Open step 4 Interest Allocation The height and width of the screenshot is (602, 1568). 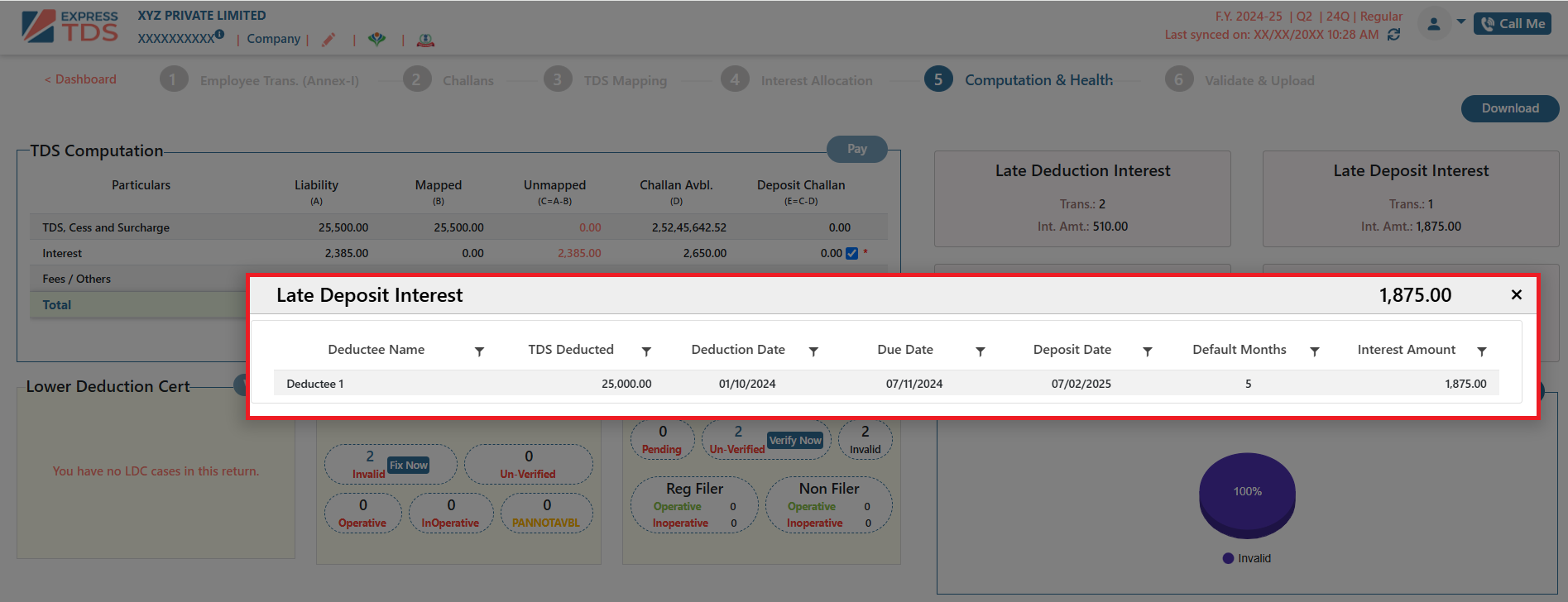coord(797,80)
